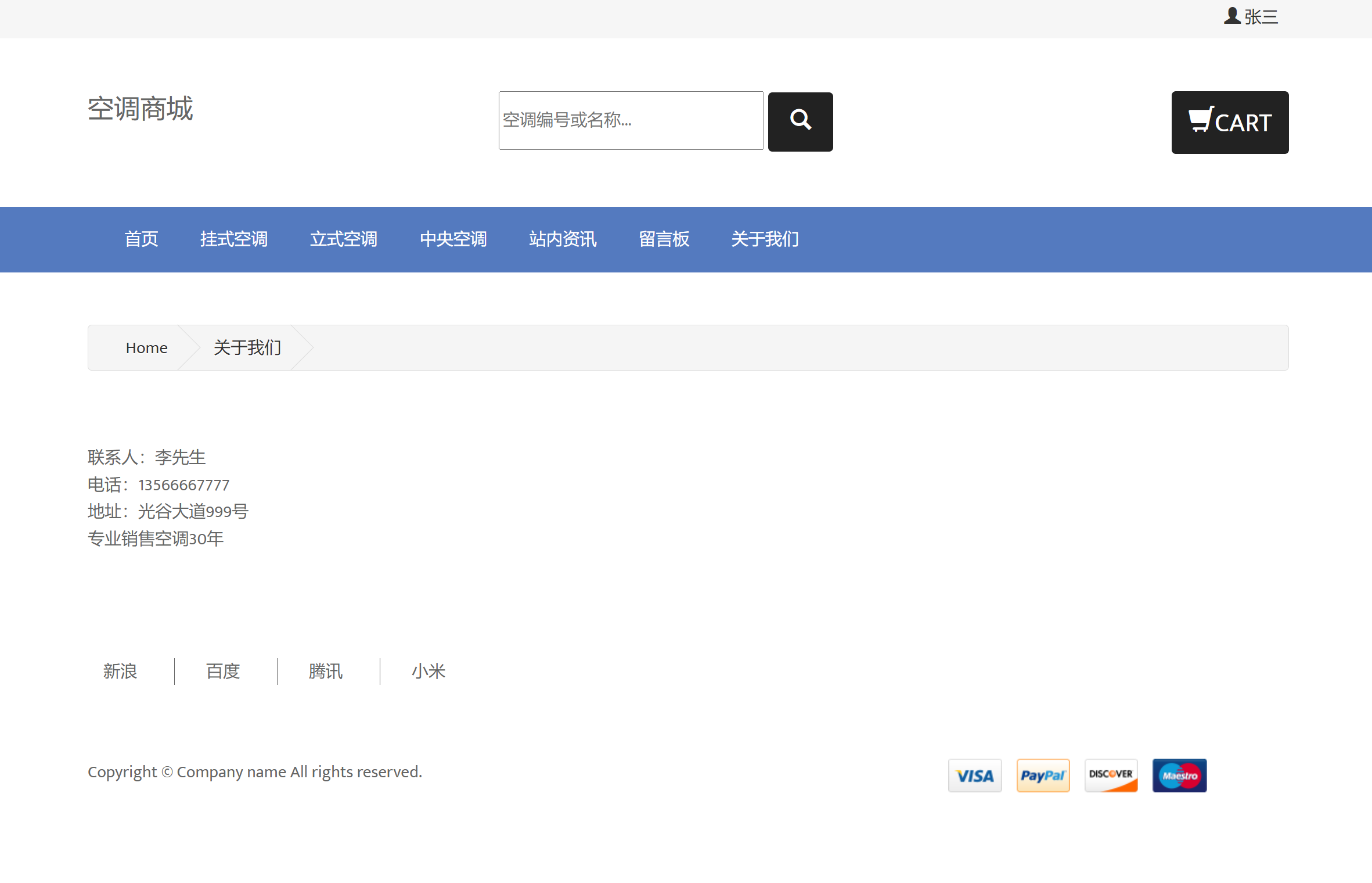The height and width of the screenshot is (883, 1372).
Task: Open the 百度 footer link
Action: point(222,672)
